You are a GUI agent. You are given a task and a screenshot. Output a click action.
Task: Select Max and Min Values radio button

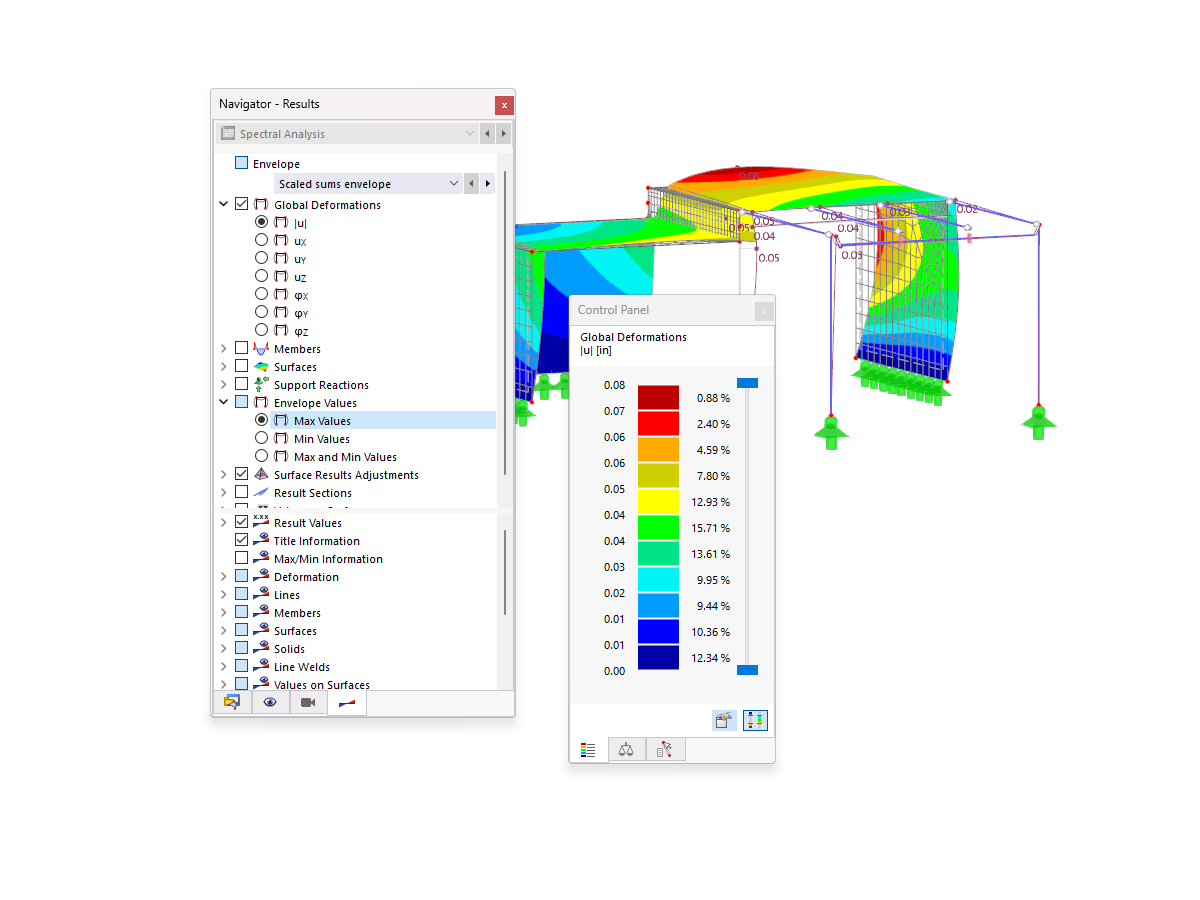pos(261,456)
